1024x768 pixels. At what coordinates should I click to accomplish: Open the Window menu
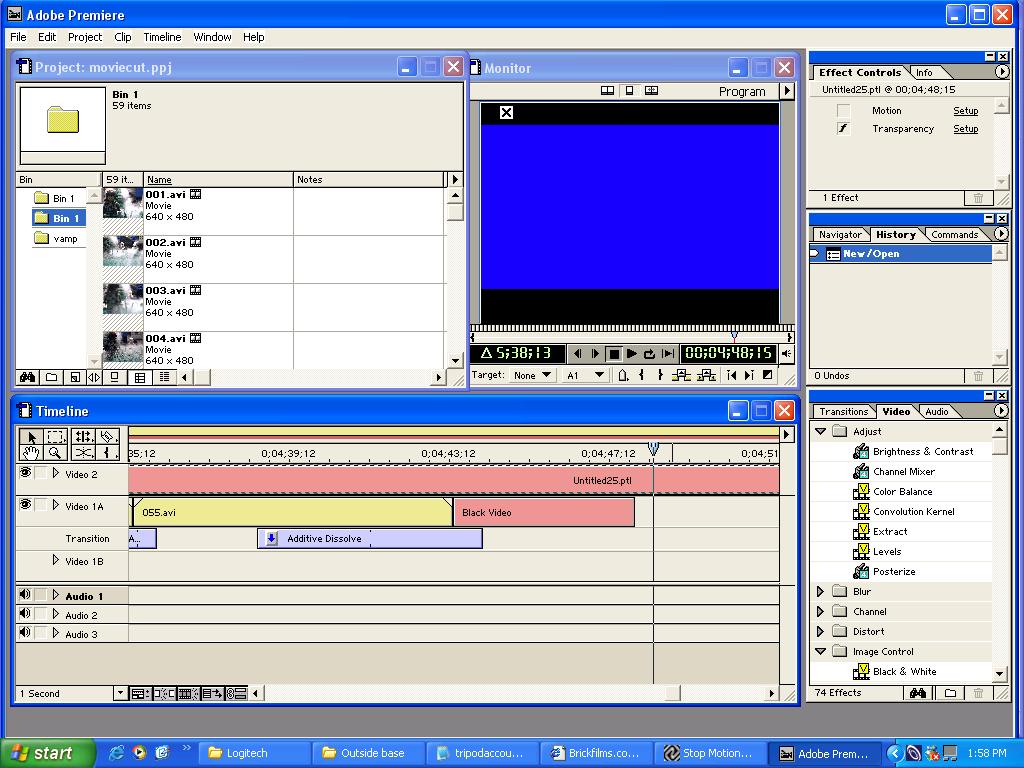pos(212,37)
